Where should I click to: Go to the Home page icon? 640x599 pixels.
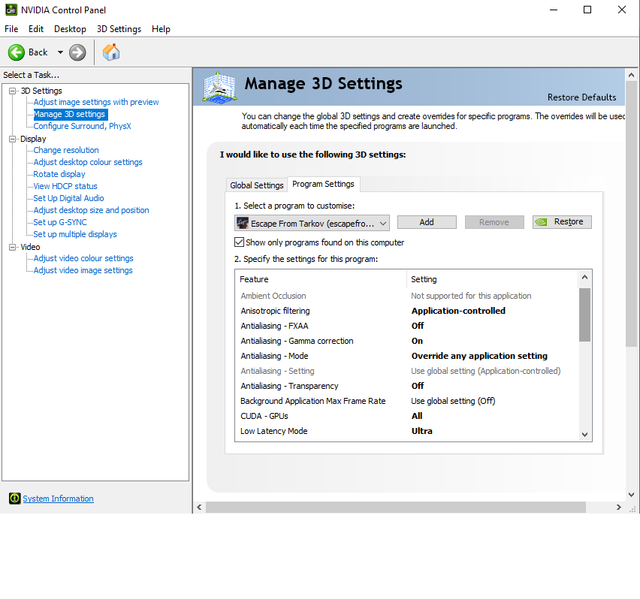(x=111, y=52)
